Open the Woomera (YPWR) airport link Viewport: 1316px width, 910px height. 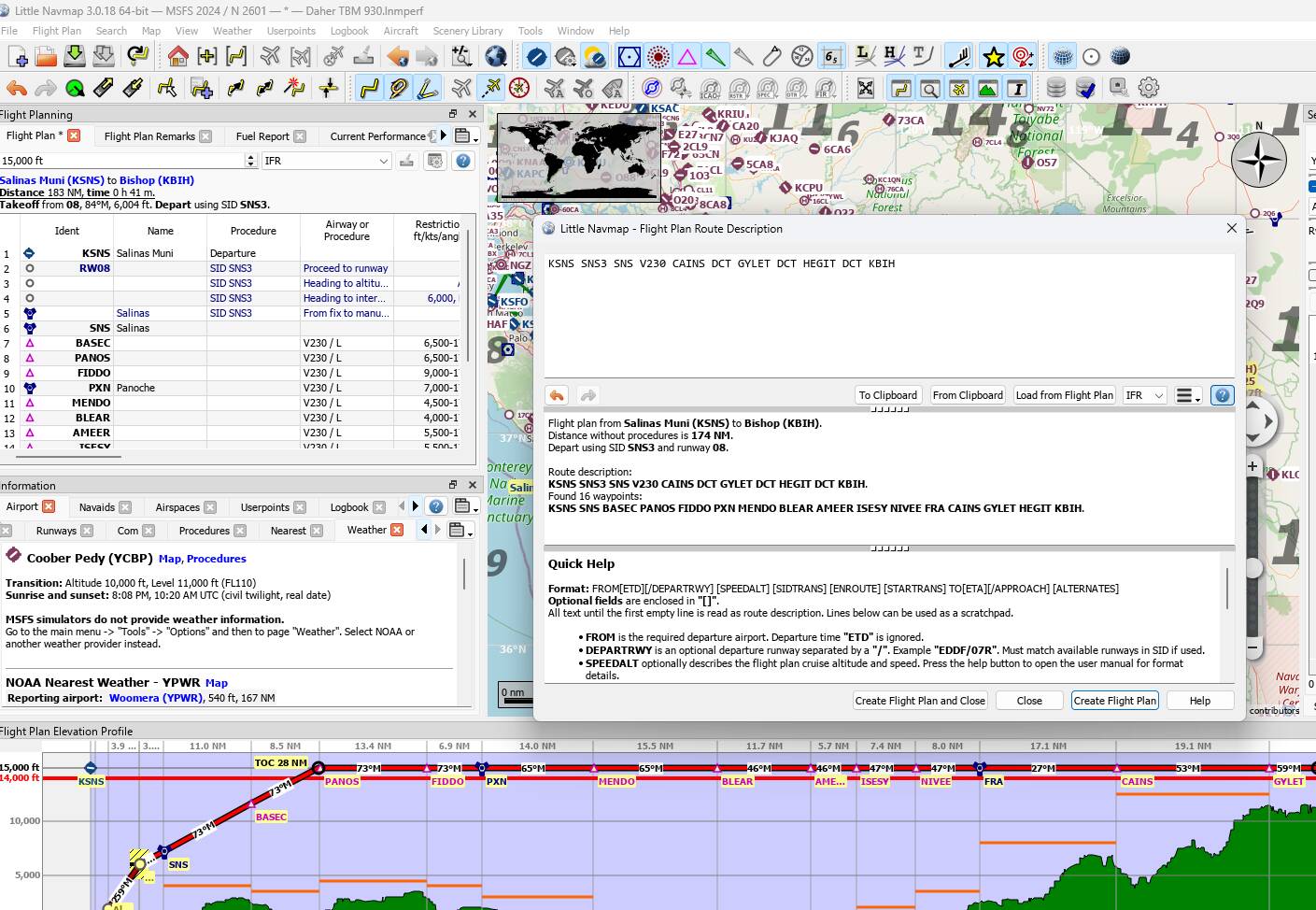click(x=155, y=698)
